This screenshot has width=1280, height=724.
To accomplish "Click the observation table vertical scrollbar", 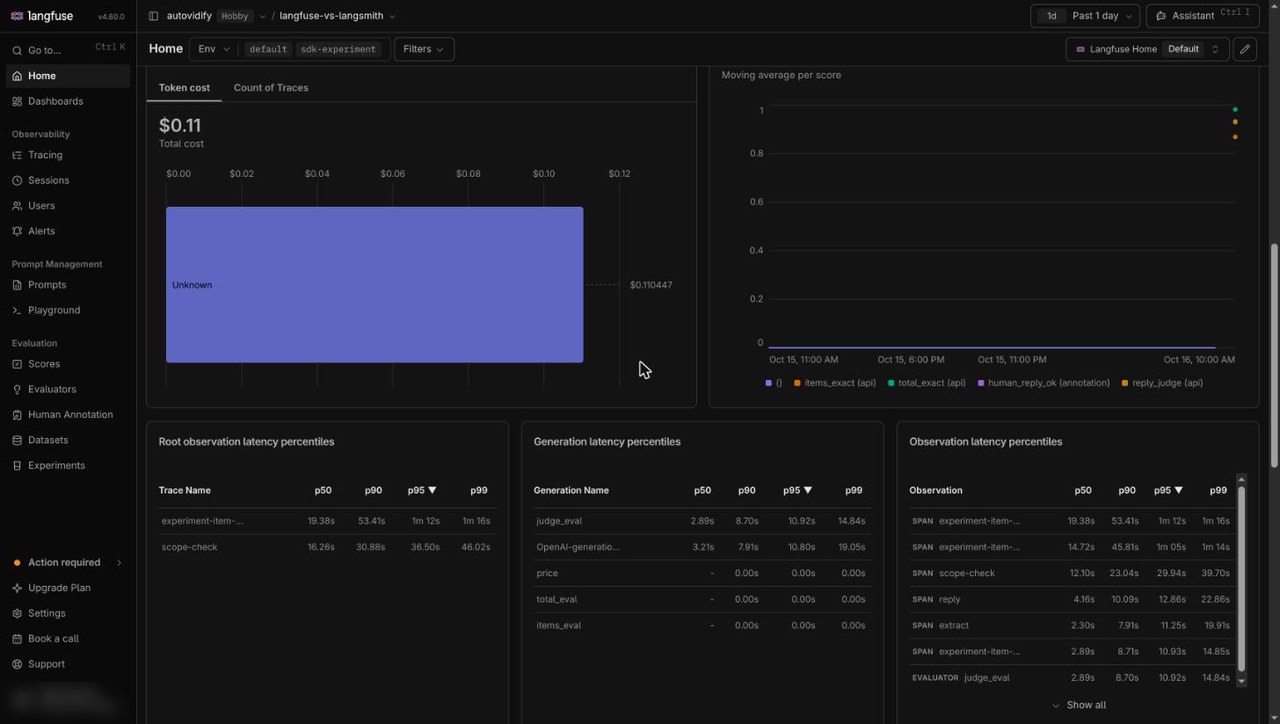I will pyautogui.click(x=1242, y=580).
